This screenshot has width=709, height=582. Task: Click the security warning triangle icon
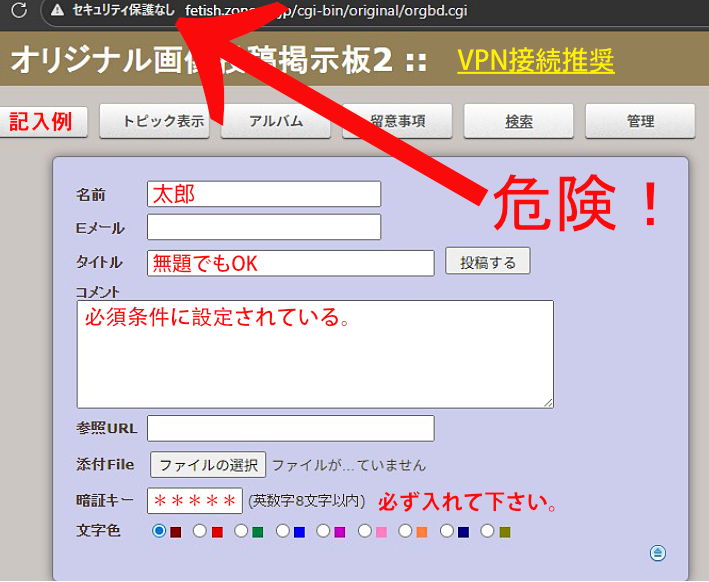coord(58,11)
